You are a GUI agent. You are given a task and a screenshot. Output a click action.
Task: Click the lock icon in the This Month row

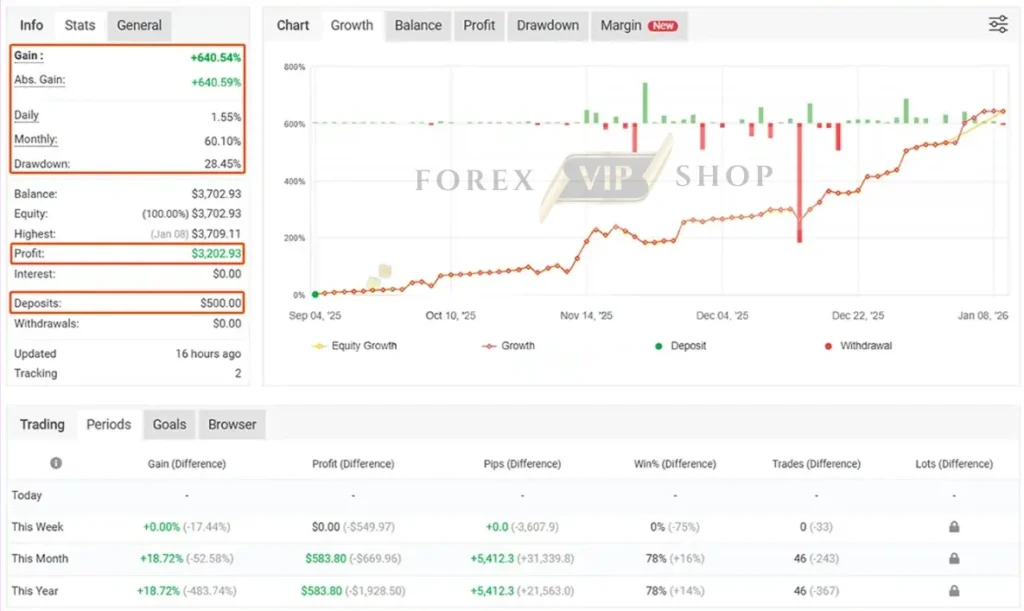tap(954, 558)
